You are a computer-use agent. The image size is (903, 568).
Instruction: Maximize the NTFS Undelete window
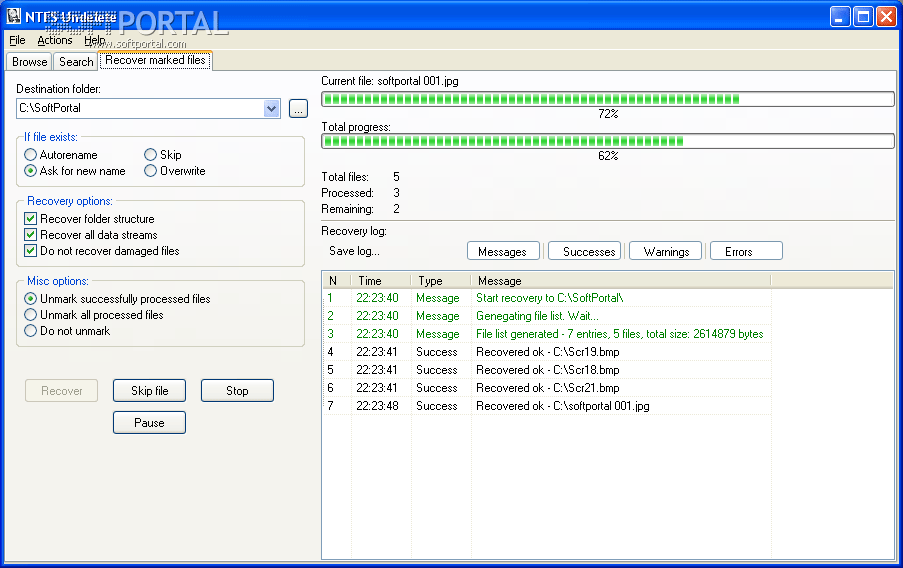coord(863,17)
